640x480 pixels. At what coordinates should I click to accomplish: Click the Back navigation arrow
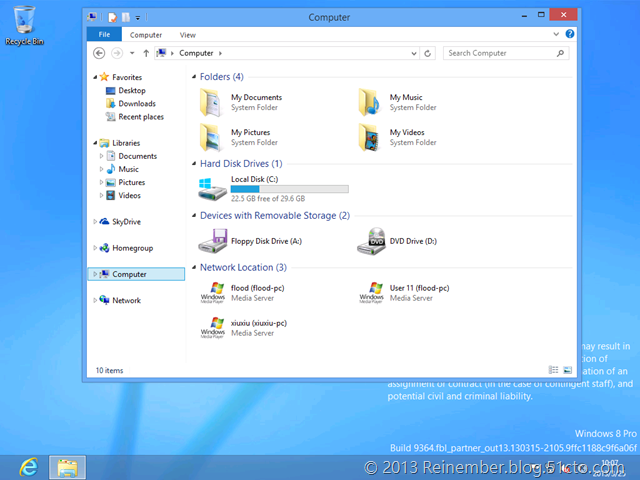click(99, 53)
